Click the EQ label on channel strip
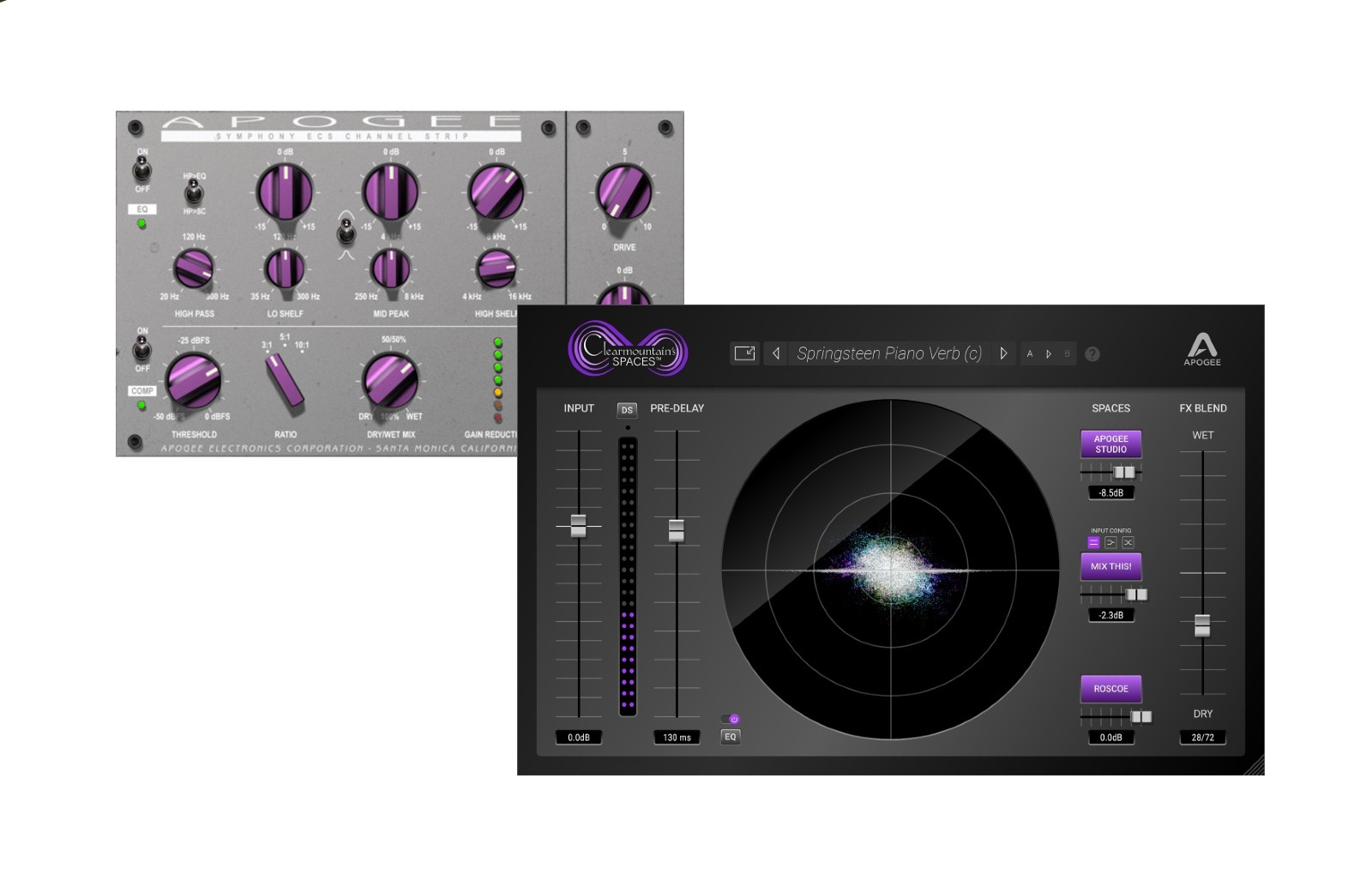1372x881 pixels. (141, 208)
